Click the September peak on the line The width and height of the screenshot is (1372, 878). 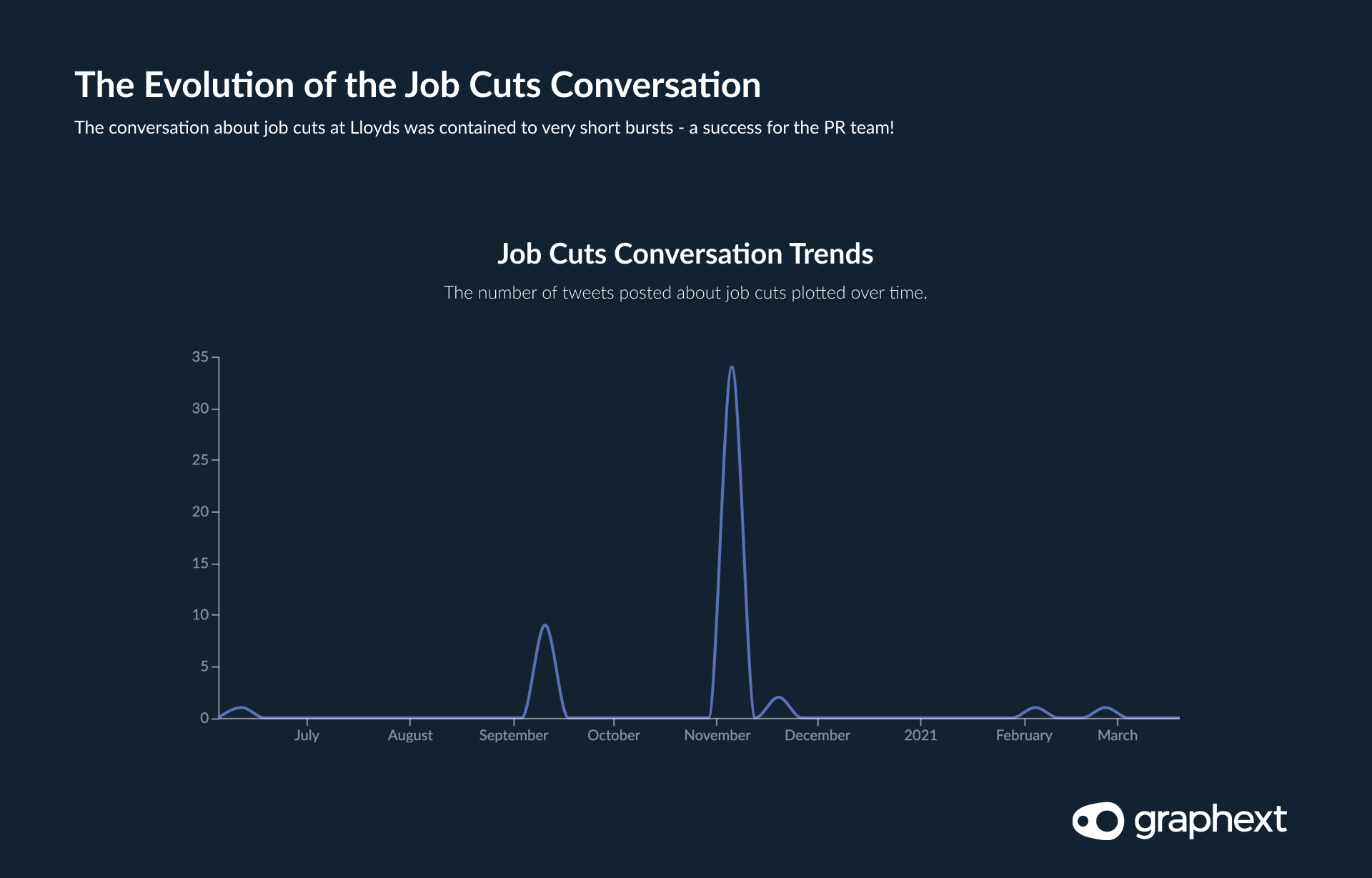[x=545, y=625]
